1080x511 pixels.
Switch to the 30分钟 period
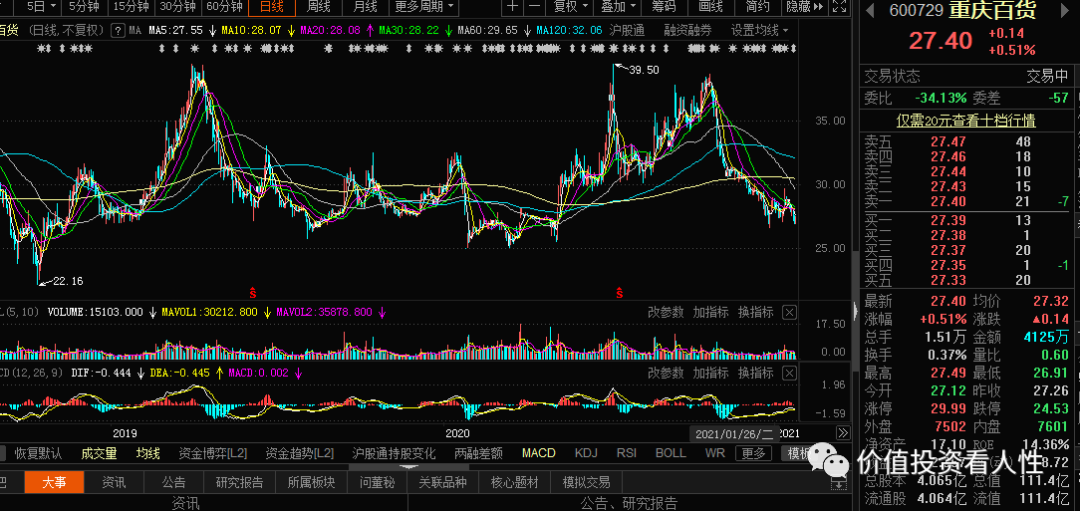point(178,7)
